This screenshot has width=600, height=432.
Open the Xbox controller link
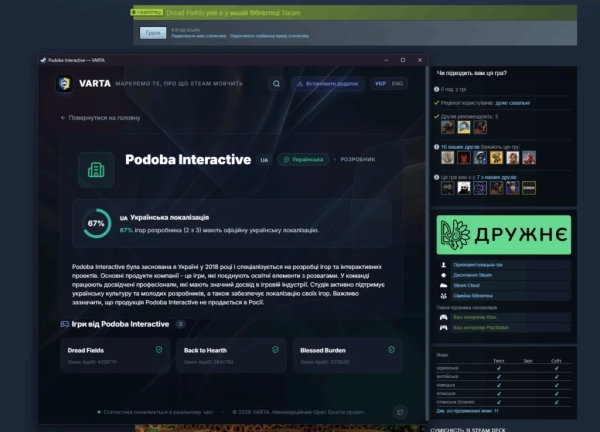click(x=475, y=317)
